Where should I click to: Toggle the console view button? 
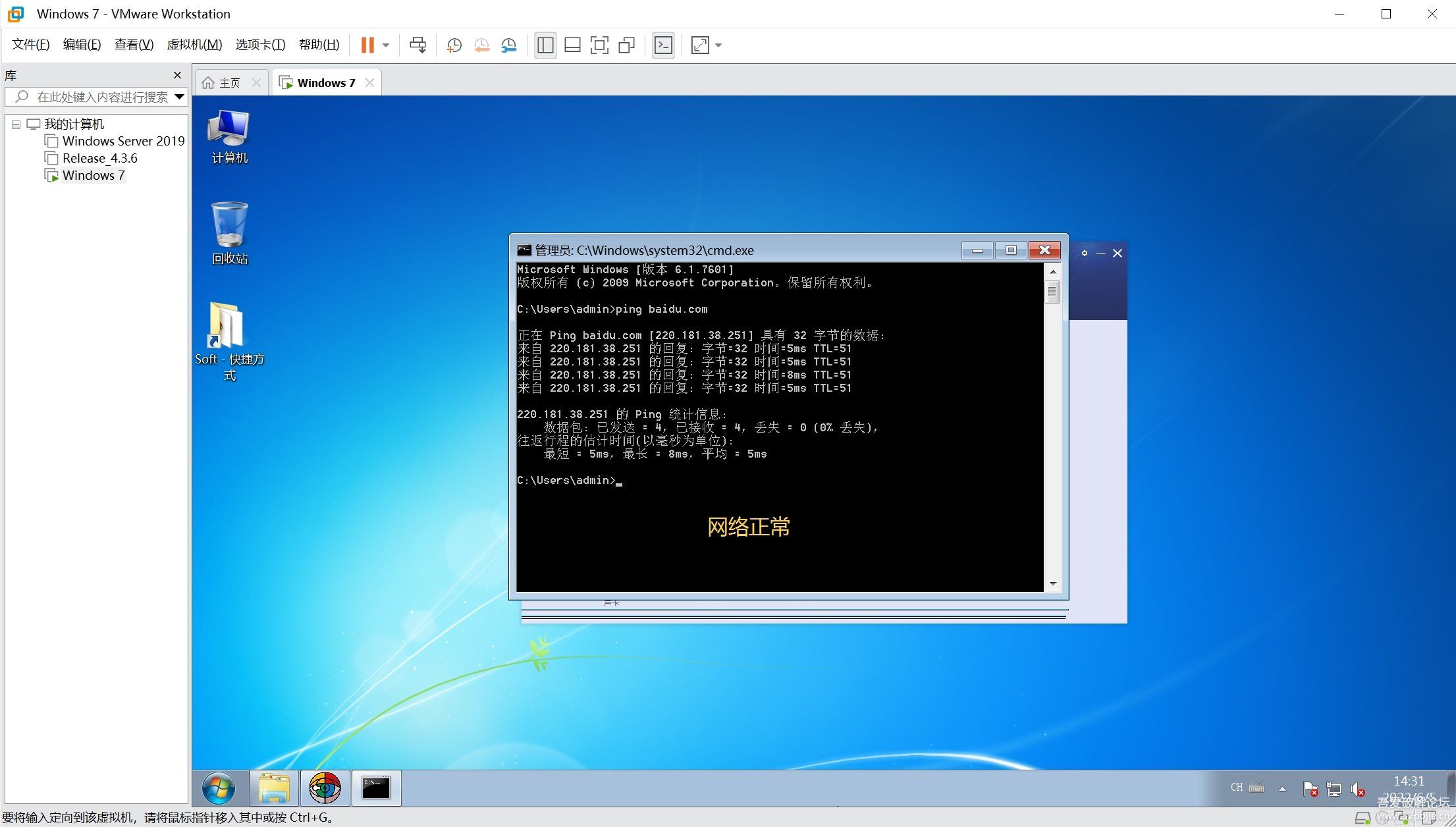click(663, 45)
